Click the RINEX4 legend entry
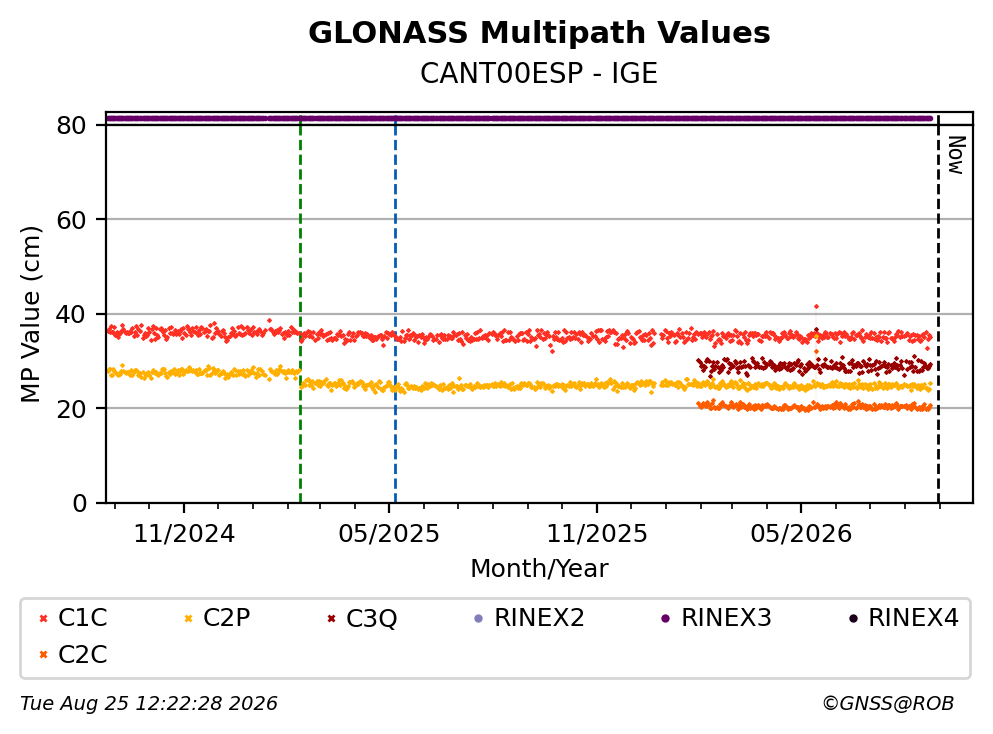The image size is (993, 734). [904, 617]
